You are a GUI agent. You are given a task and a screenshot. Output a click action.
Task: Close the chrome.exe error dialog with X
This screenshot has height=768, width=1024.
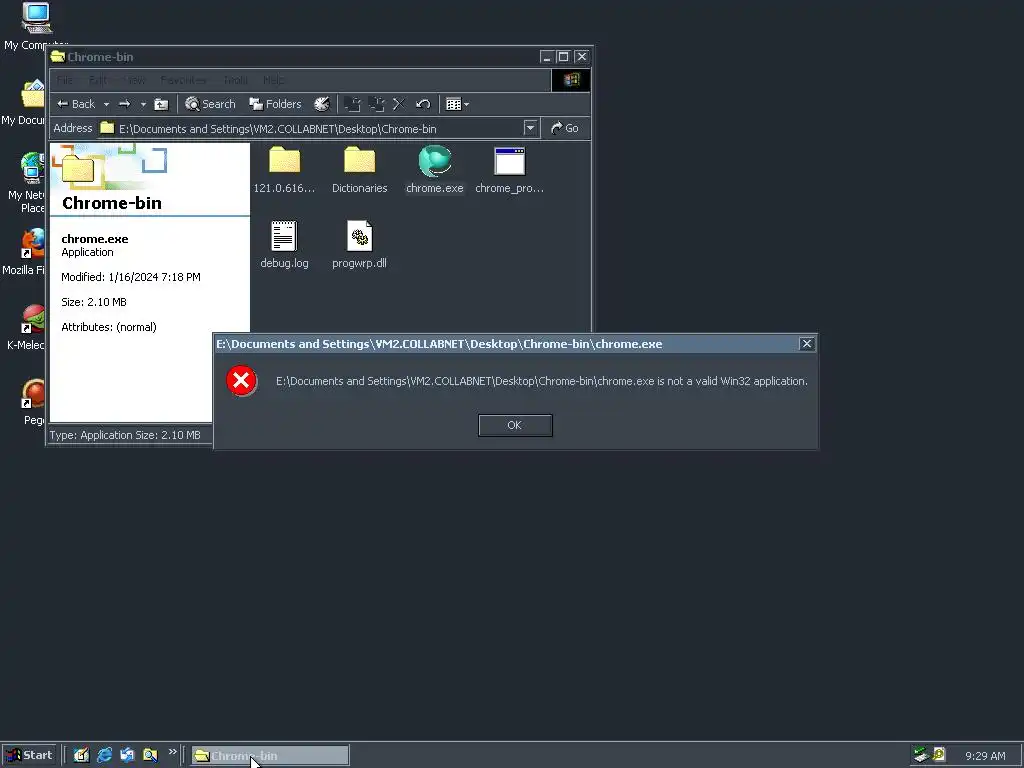pyautogui.click(x=807, y=344)
